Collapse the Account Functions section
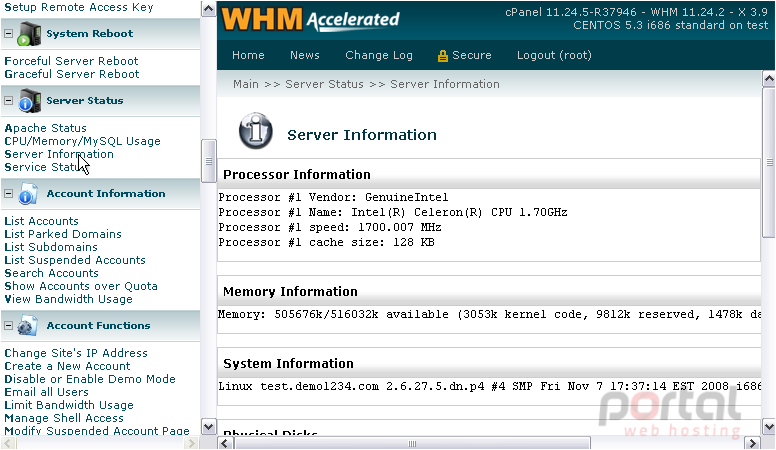This screenshot has width=776, height=450. click(x=8, y=326)
